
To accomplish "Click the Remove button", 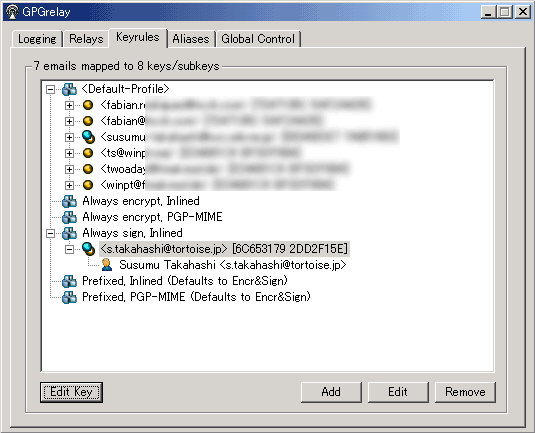I will 465,392.
